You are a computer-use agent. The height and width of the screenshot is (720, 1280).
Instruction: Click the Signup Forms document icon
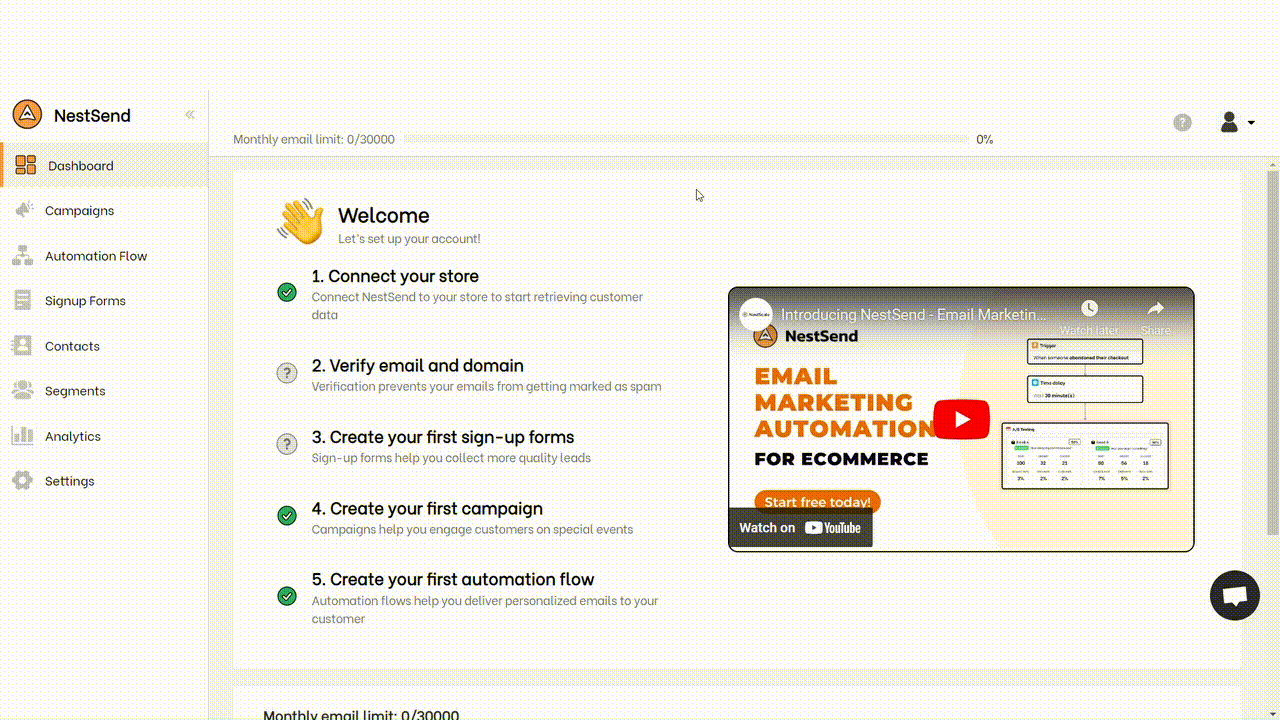pyautogui.click(x=23, y=300)
